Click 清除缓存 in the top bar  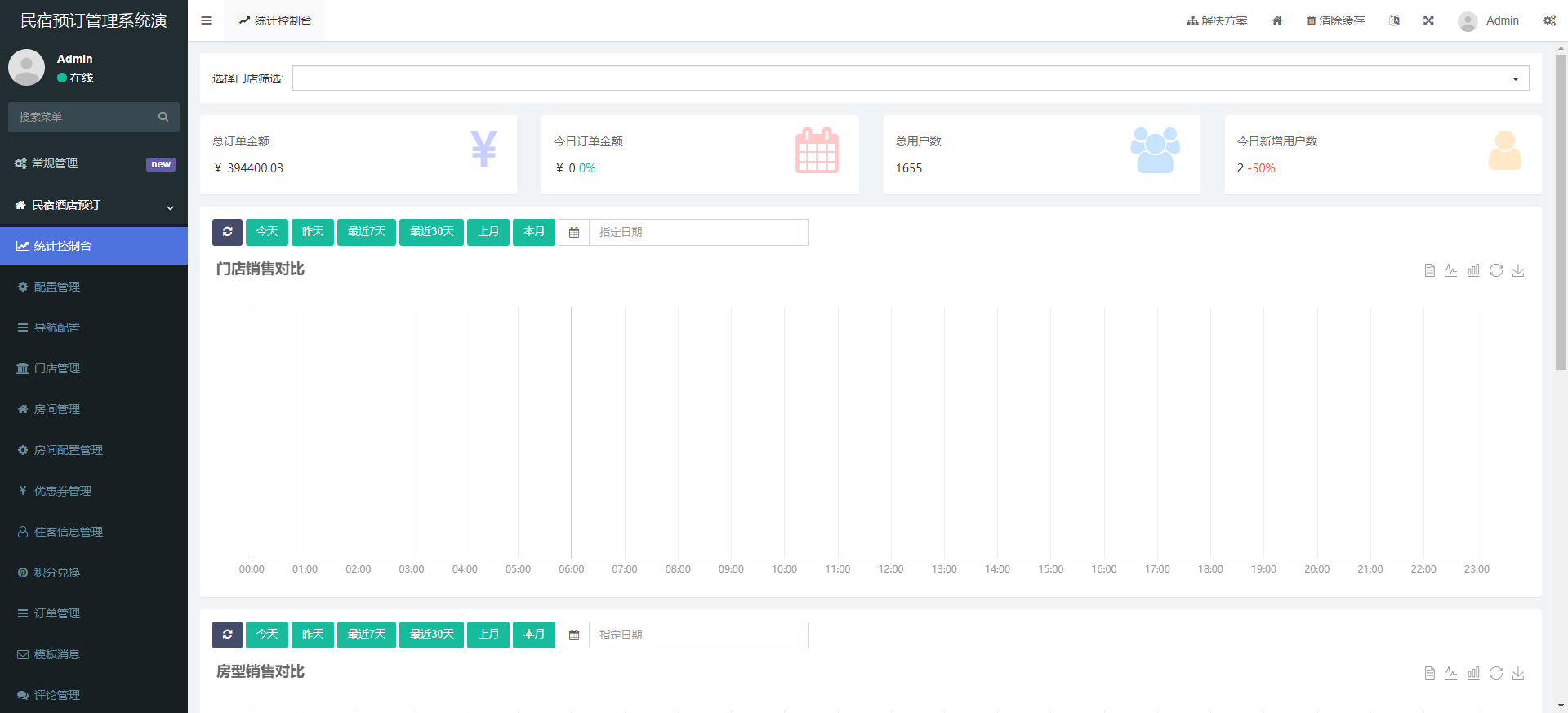pyautogui.click(x=1335, y=20)
